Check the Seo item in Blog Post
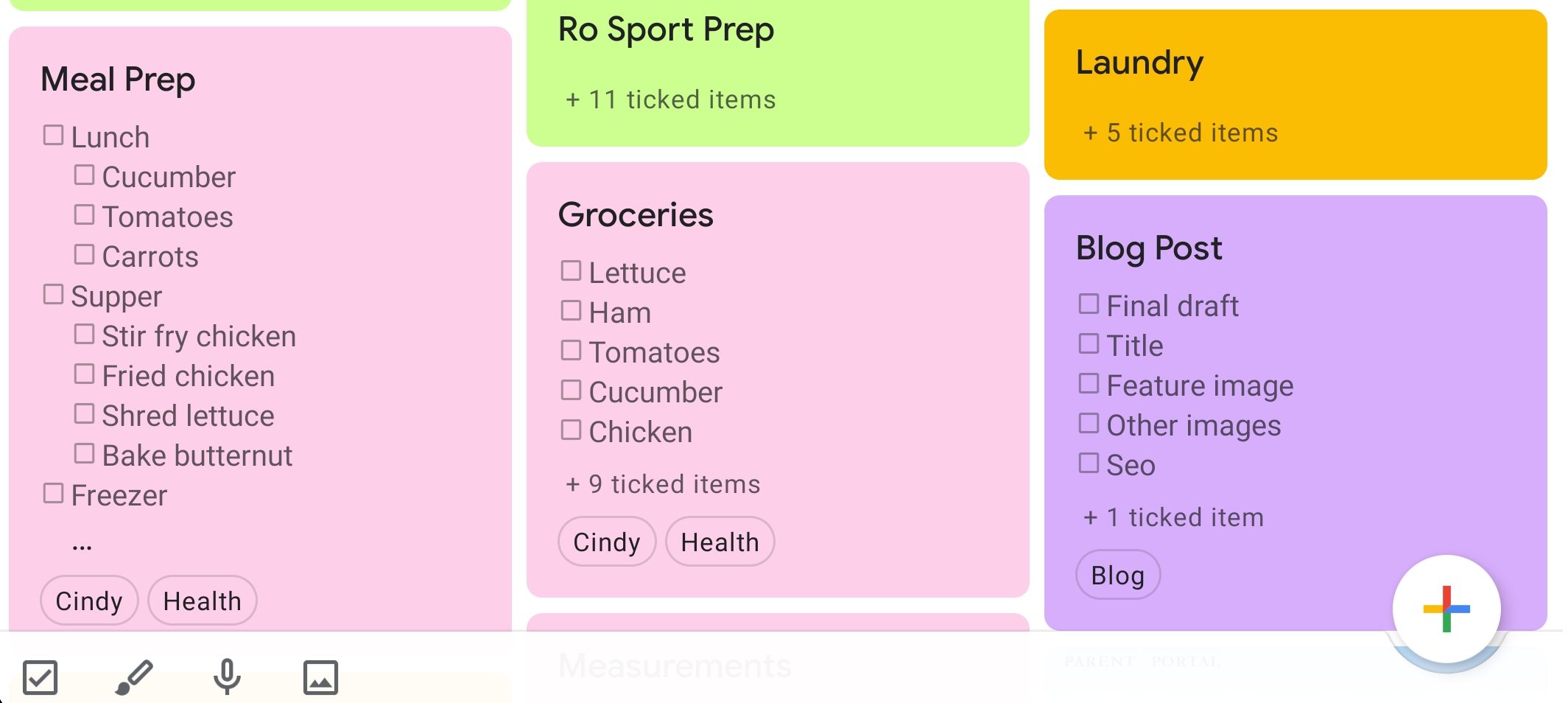The height and width of the screenshot is (703, 1568). (x=1089, y=464)
